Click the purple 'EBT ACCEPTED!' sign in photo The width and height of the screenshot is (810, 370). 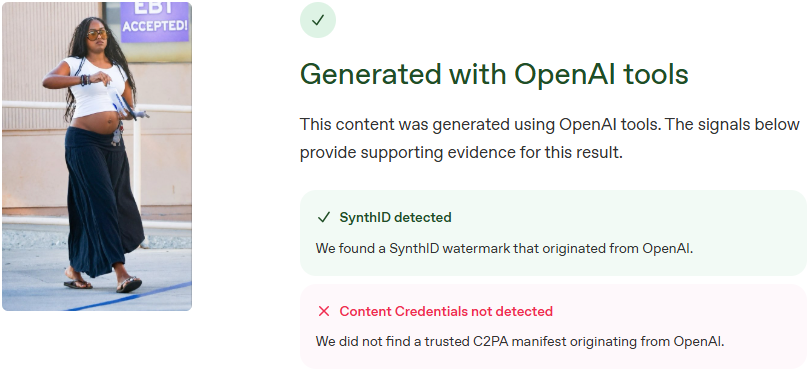155,22
